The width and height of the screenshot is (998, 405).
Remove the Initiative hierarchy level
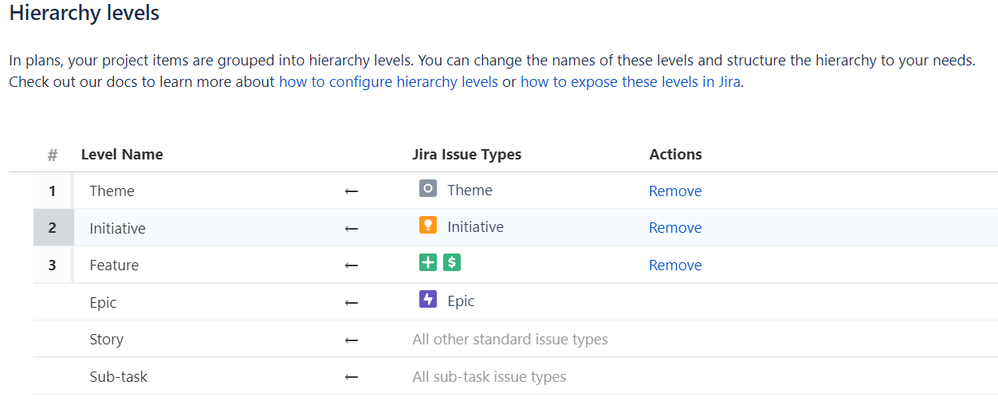pos(675,228)
